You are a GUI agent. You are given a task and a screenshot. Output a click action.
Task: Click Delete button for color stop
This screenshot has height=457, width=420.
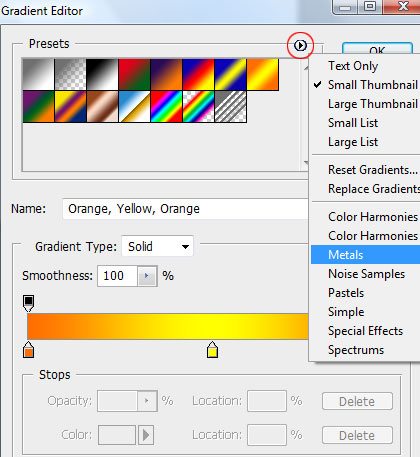click(x=357, y=435)
